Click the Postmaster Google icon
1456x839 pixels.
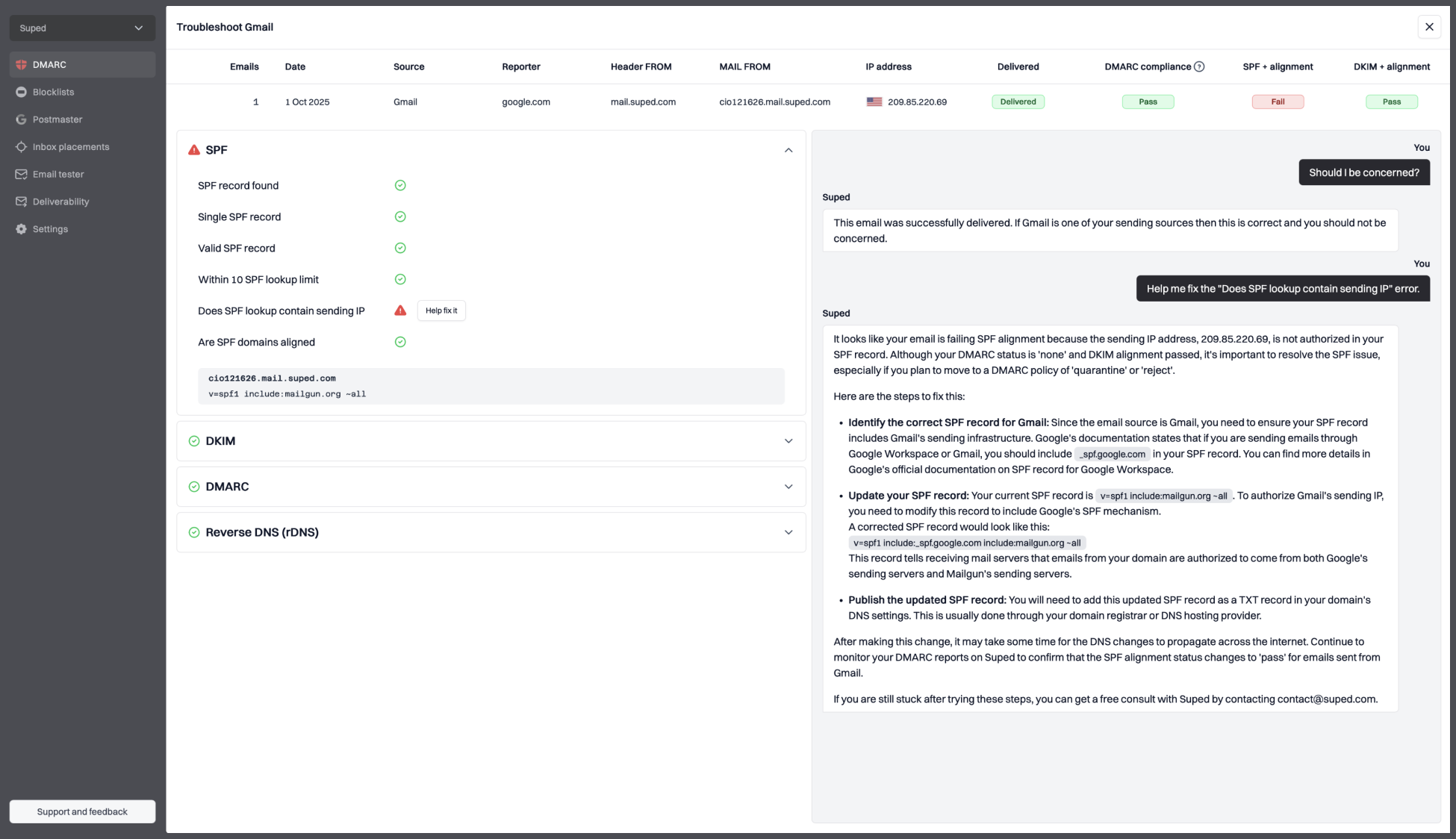(x=21, y=119)
